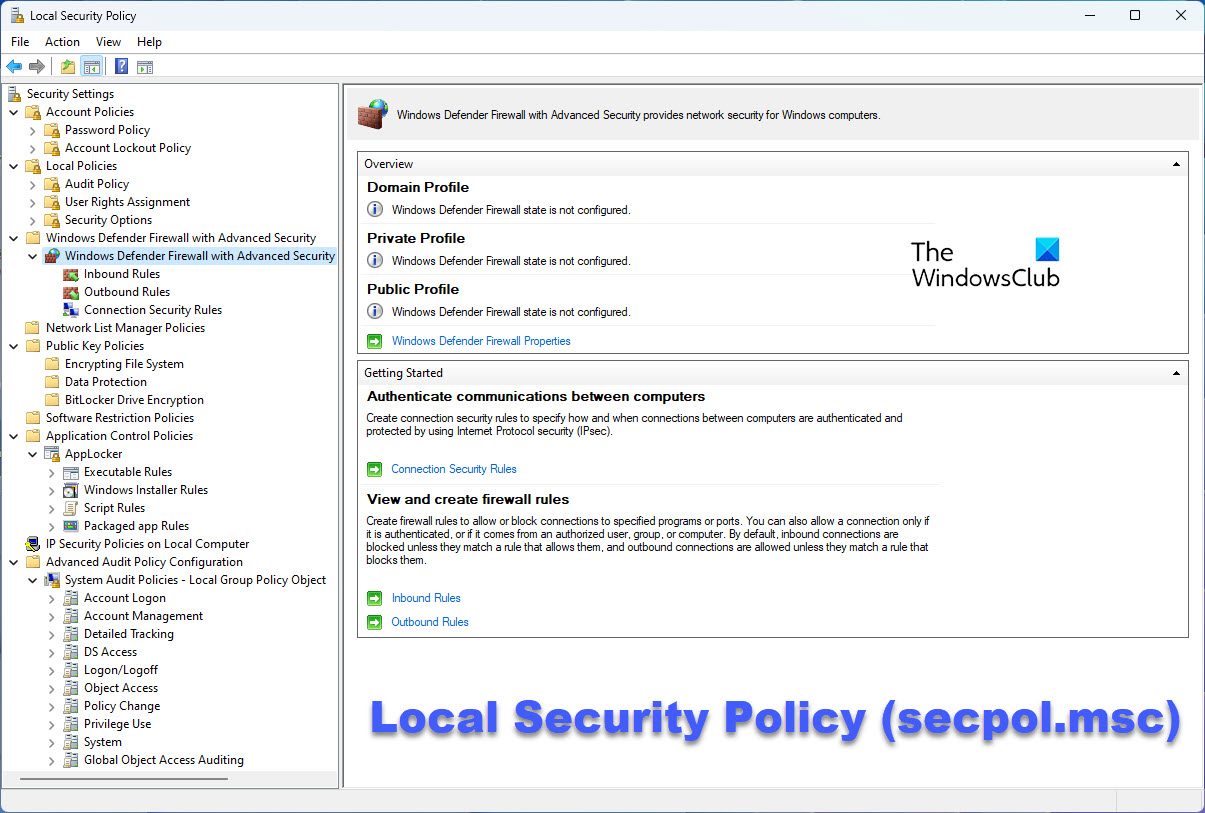Click the firewall brick icon in the details pane
This screenshot has height=813, width=1205.
coord(371,114)
